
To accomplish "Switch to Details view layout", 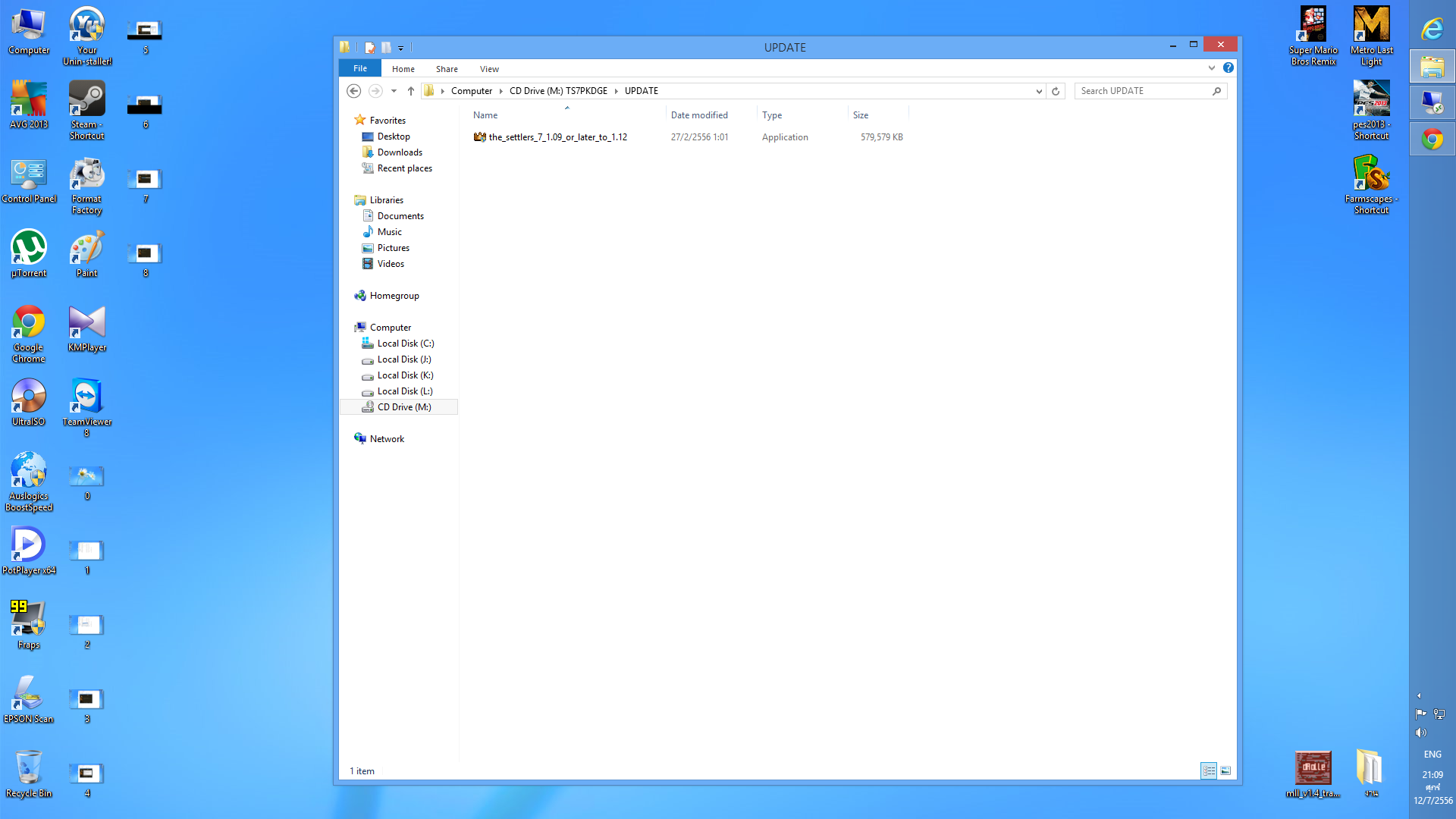I will click(1209, 770).
